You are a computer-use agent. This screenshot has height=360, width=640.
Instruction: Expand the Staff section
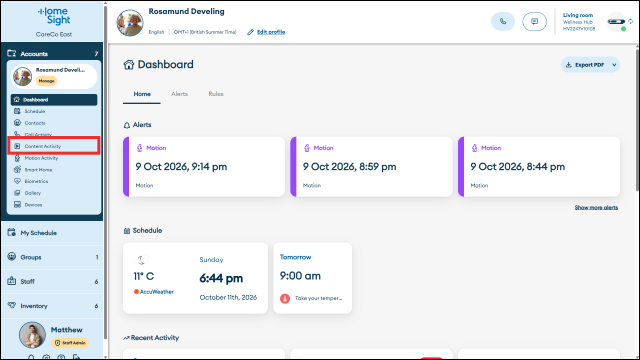click(52, 281)
